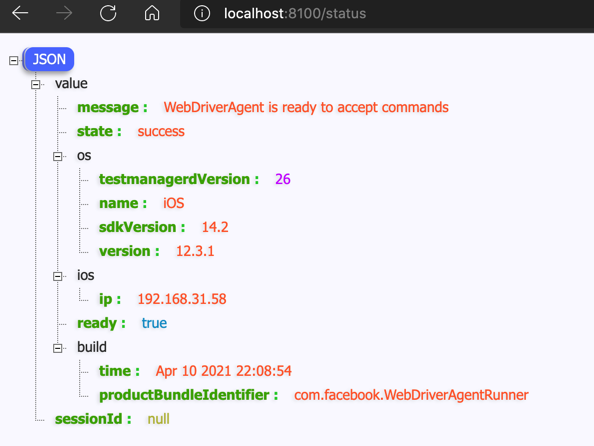Collapse the build node
Viewport: 594px width, 446px height.
[x=58, y=348]
